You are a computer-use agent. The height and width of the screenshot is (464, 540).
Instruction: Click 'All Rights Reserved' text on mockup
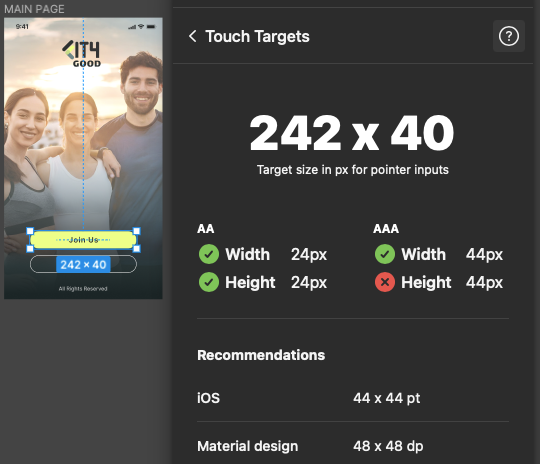[83, 289]
